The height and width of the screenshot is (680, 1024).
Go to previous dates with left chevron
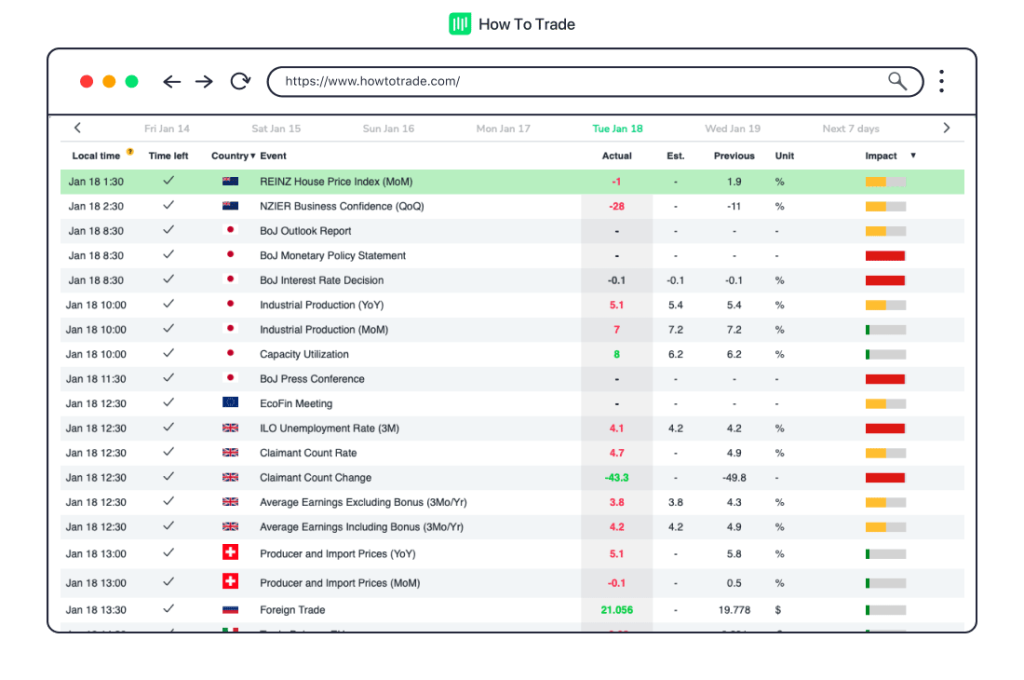[78, 128]
